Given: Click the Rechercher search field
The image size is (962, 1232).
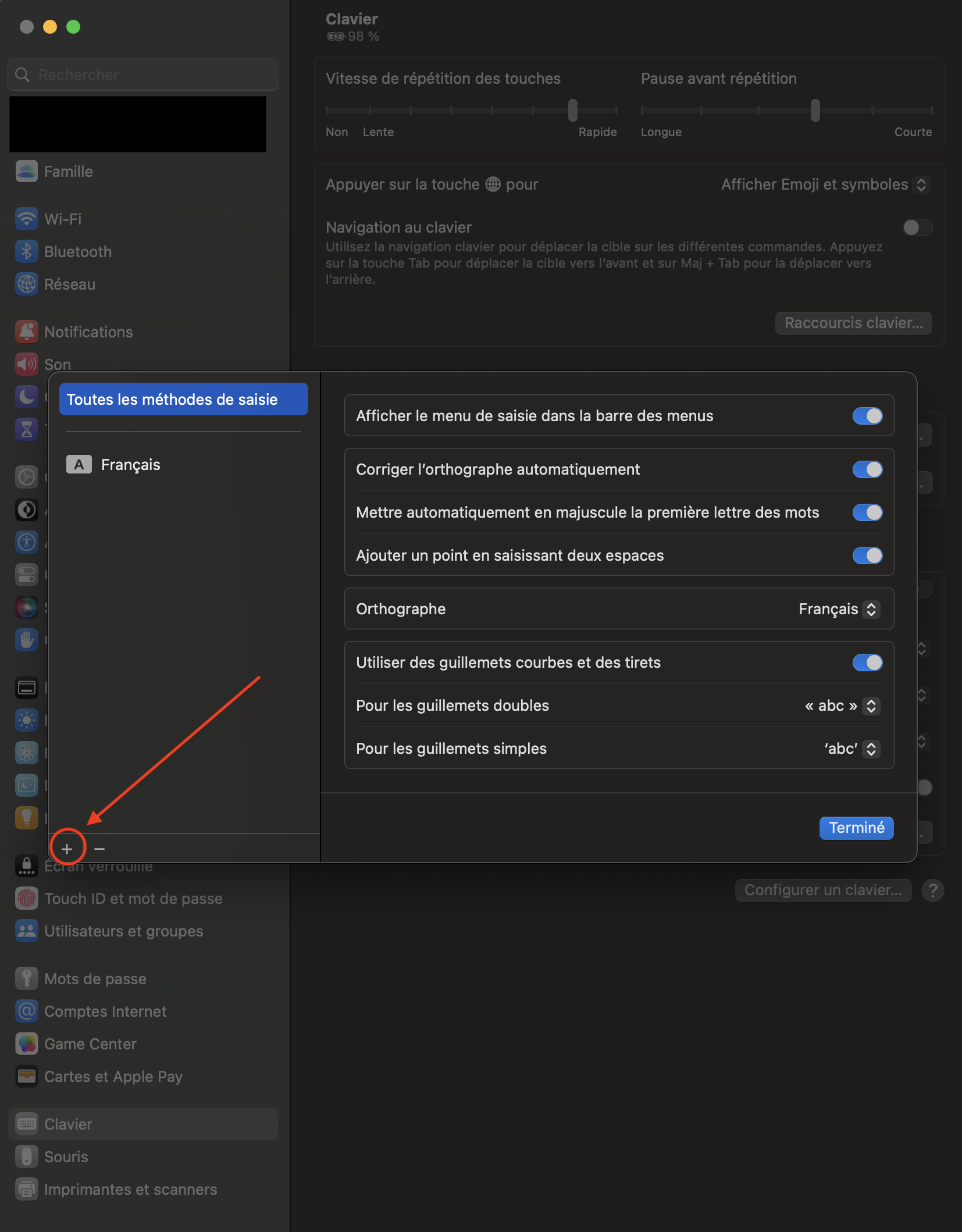Looking at the screenshot, I should (x=143, y=75).
